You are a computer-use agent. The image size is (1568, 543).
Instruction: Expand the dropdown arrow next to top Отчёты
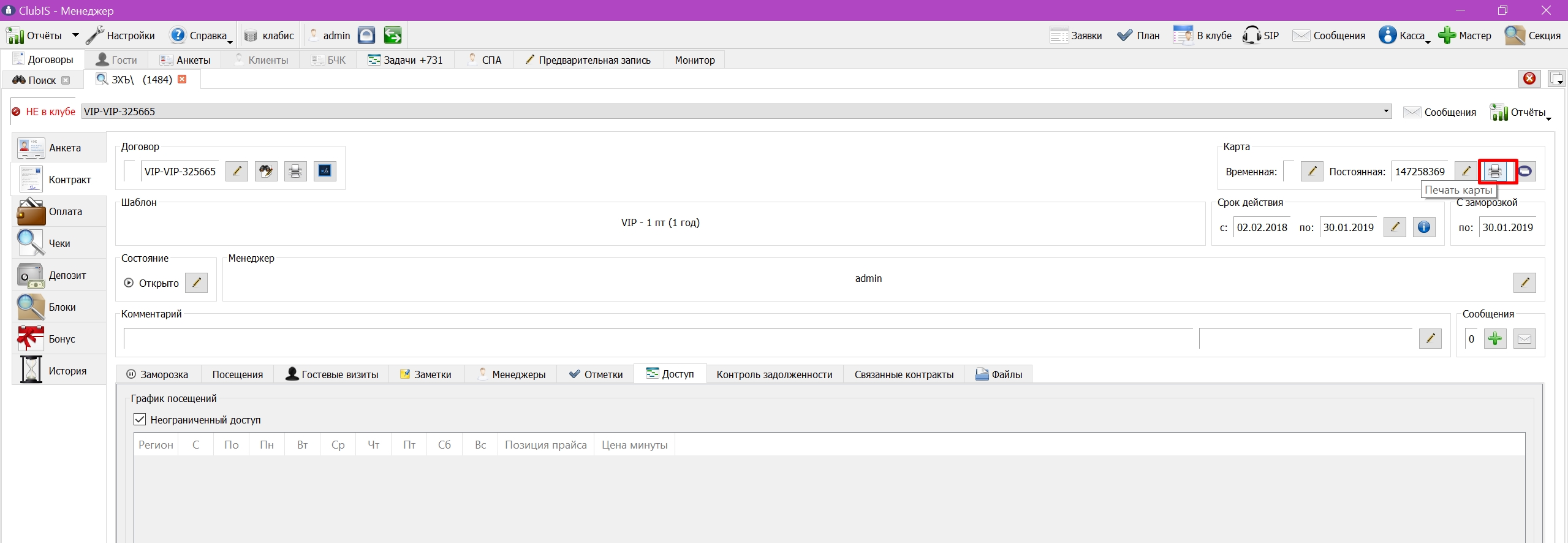(75, 36)
